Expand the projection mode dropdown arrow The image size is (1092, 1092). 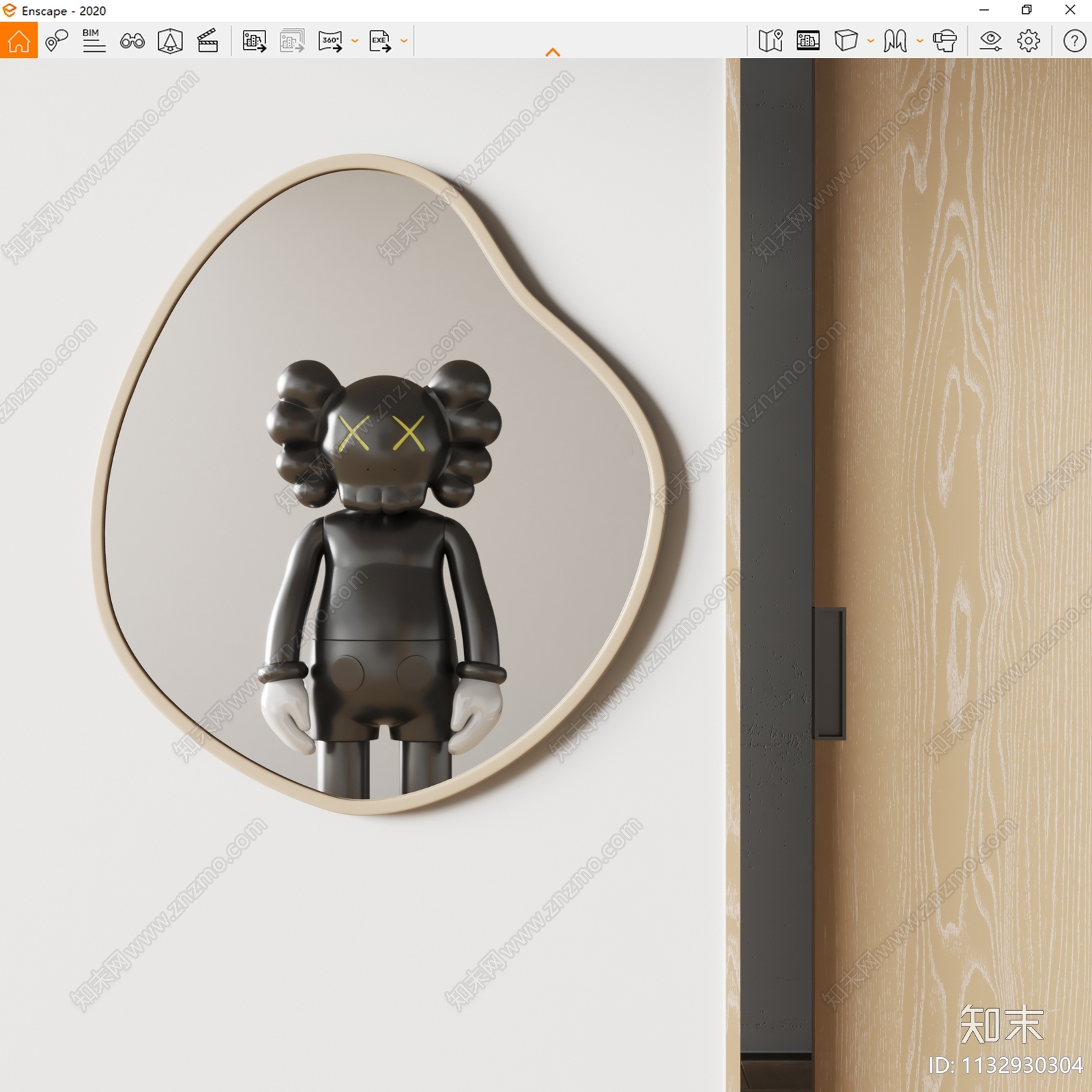coord(871,41)
